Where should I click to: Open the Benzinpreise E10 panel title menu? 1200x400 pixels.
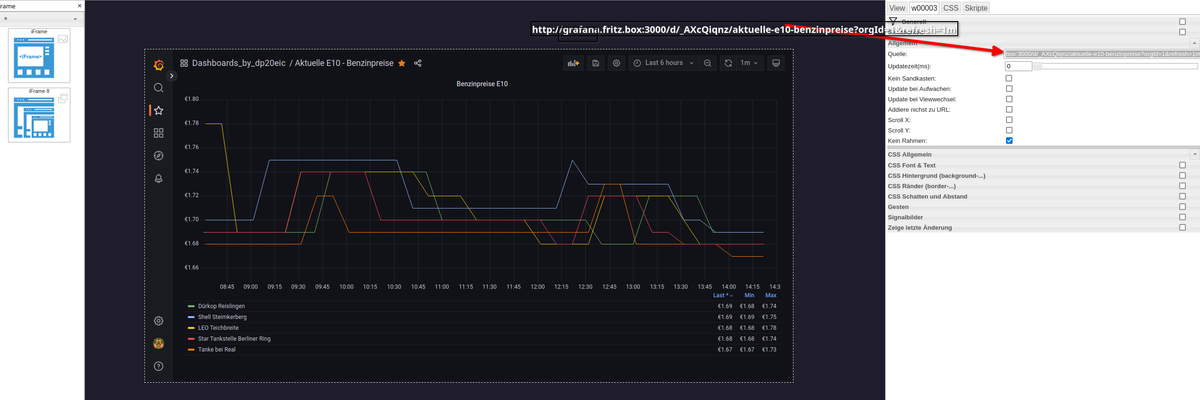pos(481,85)
